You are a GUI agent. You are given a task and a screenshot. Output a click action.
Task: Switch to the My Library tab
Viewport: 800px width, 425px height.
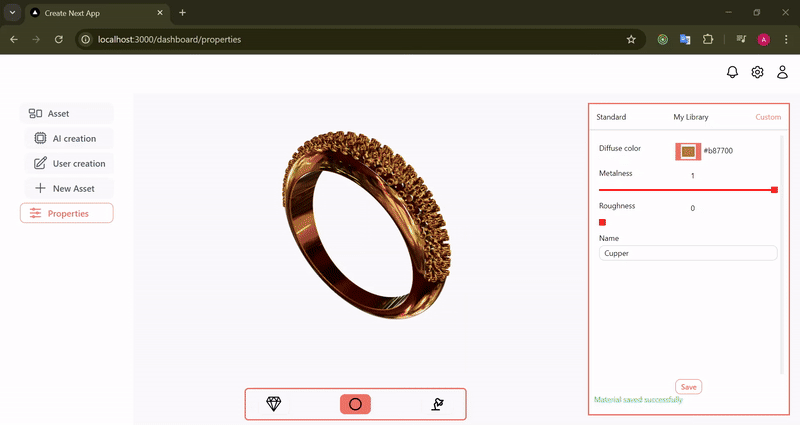pos(691,117)
